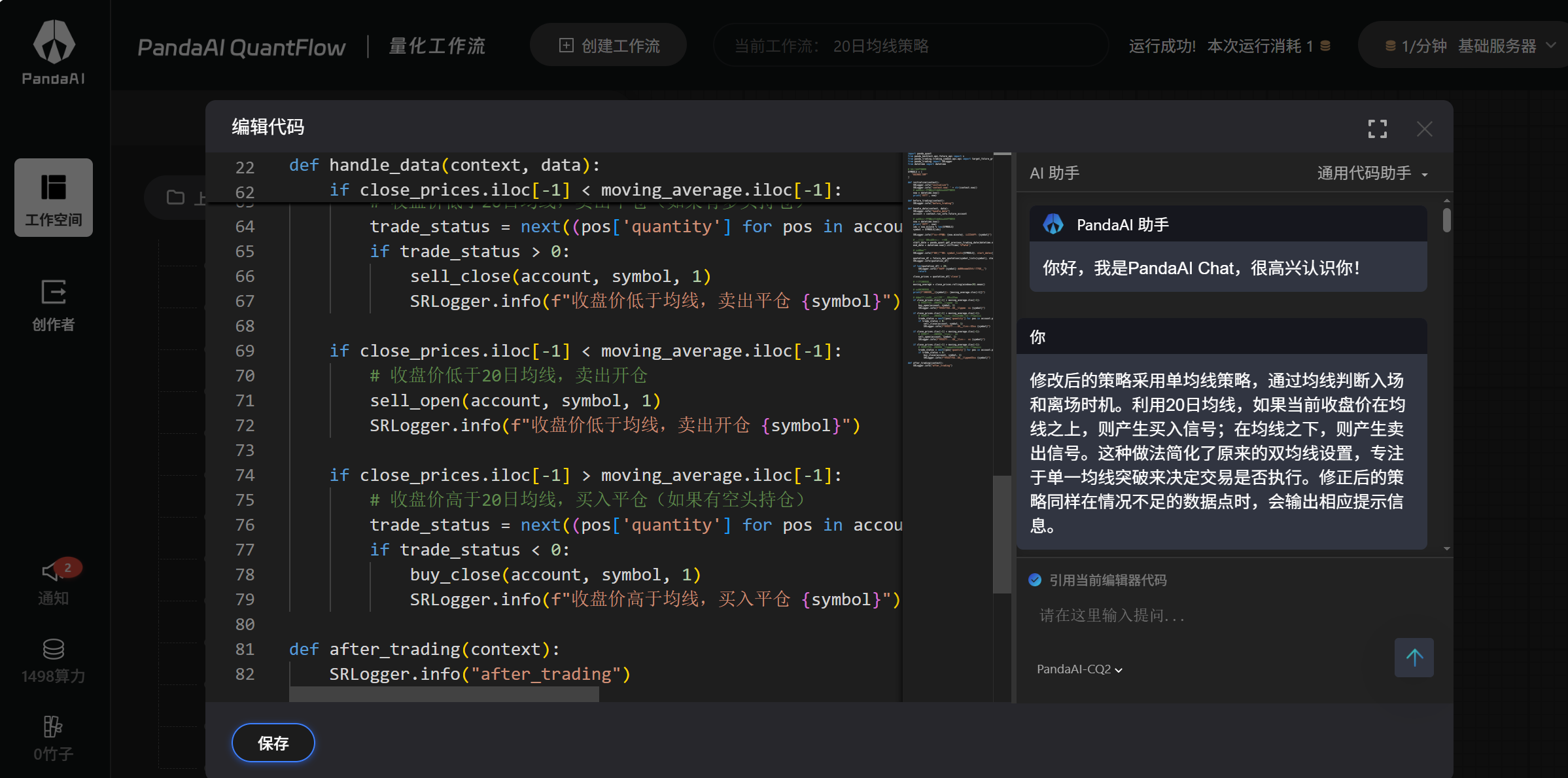Click the 创建工作流 button
The height and width of the screenshot is (778, 1568).
coord(608,45)
